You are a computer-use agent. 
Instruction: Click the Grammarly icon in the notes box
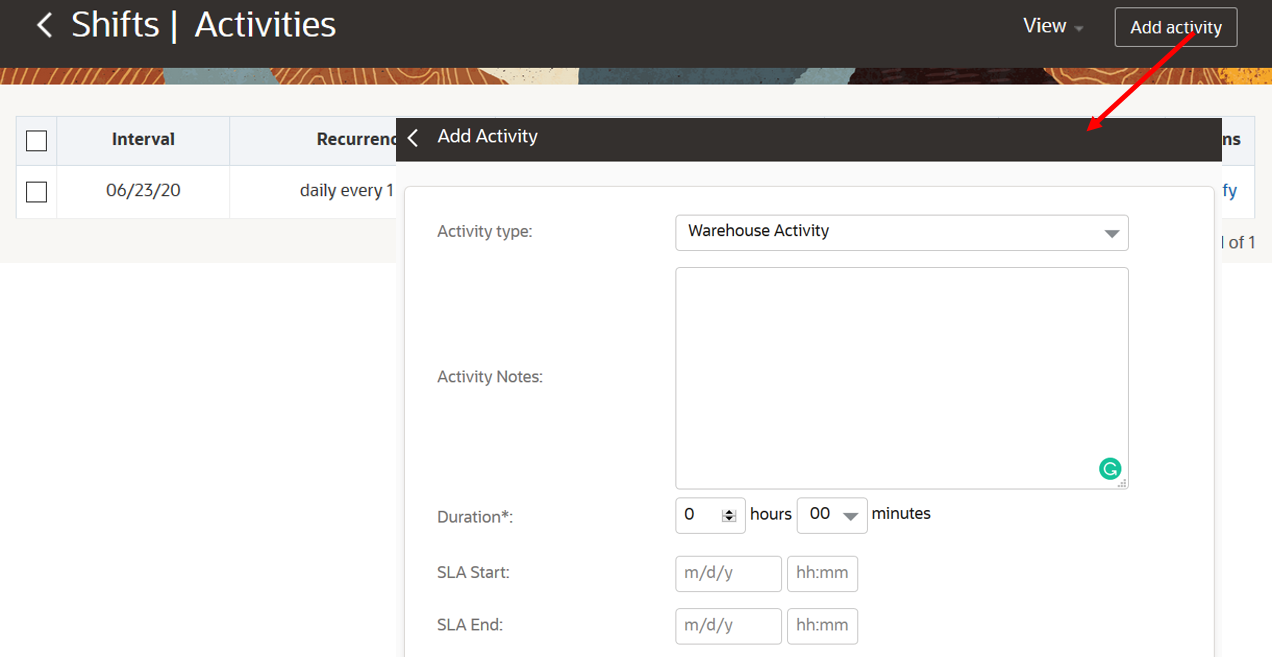pos(1109,468)
